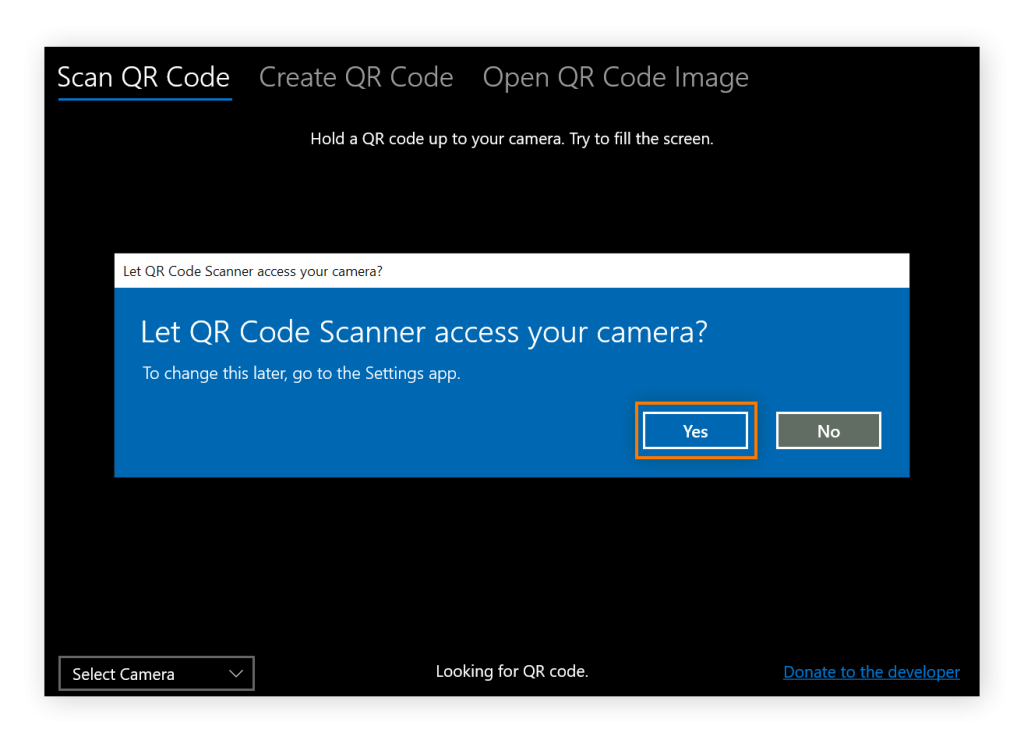Switch to the Scan QR Code tab
The height and width of the screenshot is (740, 1024).
(144, 78)
